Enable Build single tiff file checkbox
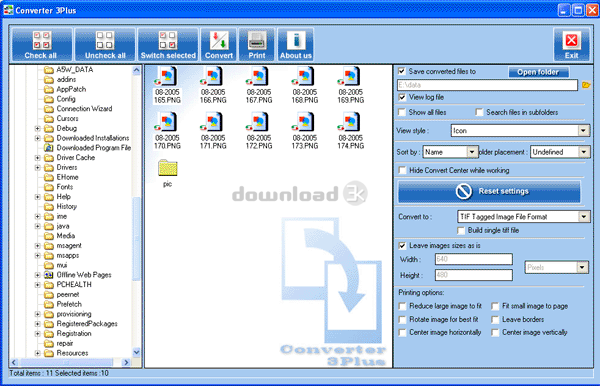 (x=461, y=230)
